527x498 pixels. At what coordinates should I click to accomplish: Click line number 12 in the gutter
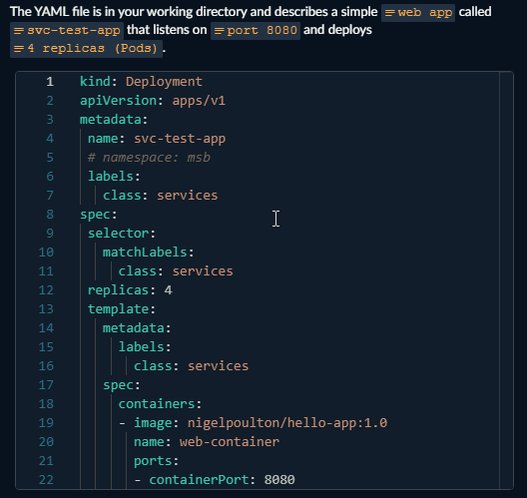click(46, 290)
